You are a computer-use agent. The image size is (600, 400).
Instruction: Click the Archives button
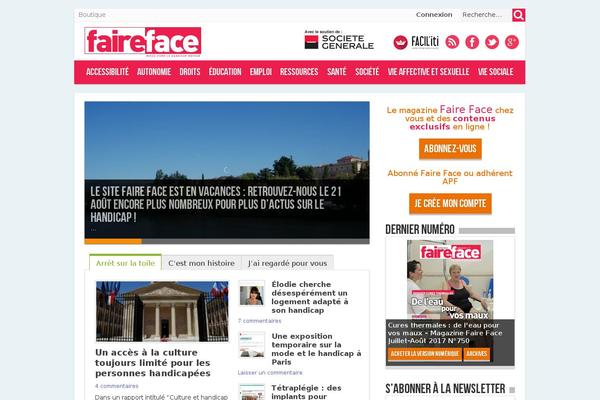click(x=476, y=354)
